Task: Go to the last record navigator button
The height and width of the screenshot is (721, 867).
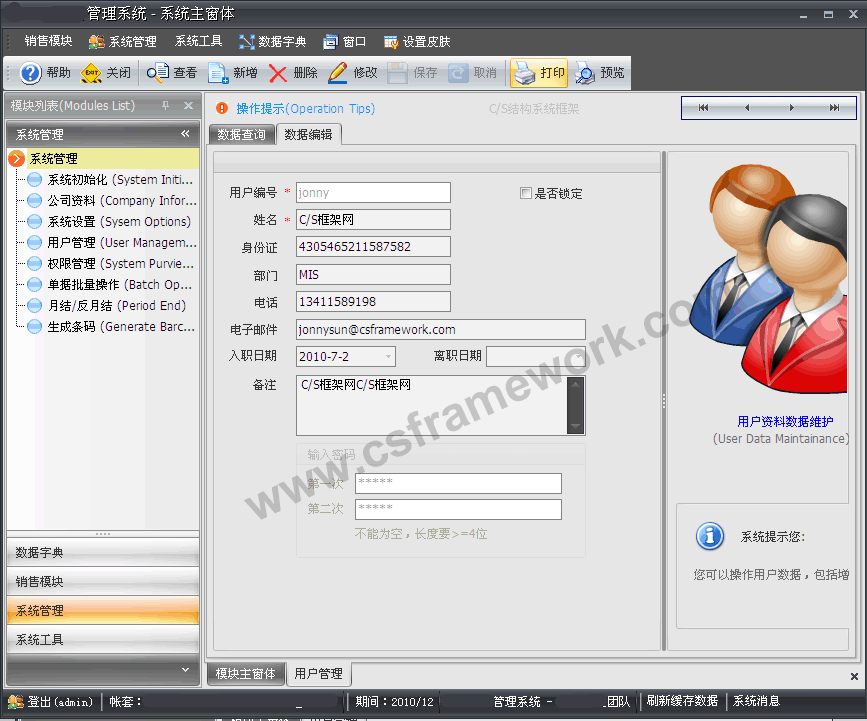Action: pyautogui.click(x=835, y=108)
